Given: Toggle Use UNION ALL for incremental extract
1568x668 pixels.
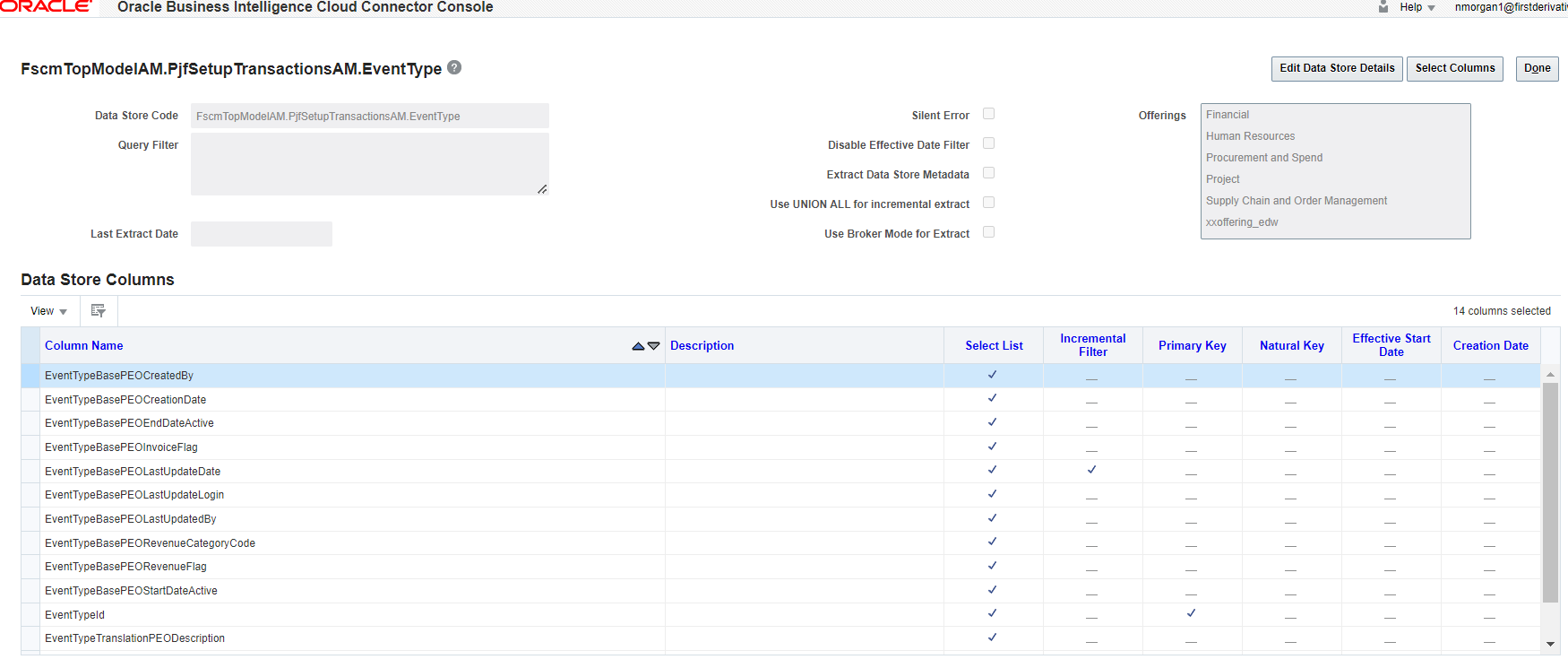Looking at the screenshot, I should [989, 203].
